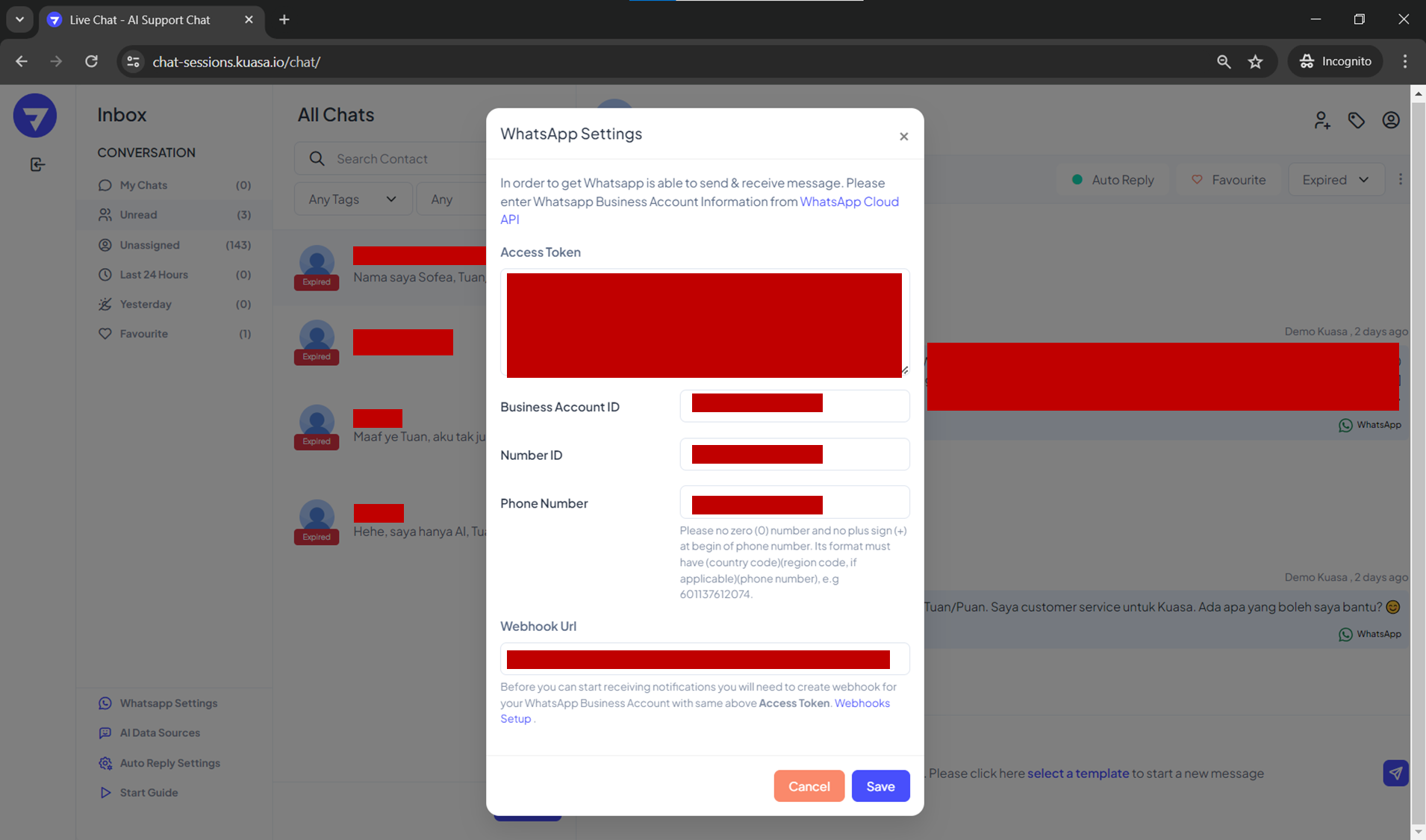Open the three-dot chat options menu
1426x840 pixels.
coord(1400,179)
